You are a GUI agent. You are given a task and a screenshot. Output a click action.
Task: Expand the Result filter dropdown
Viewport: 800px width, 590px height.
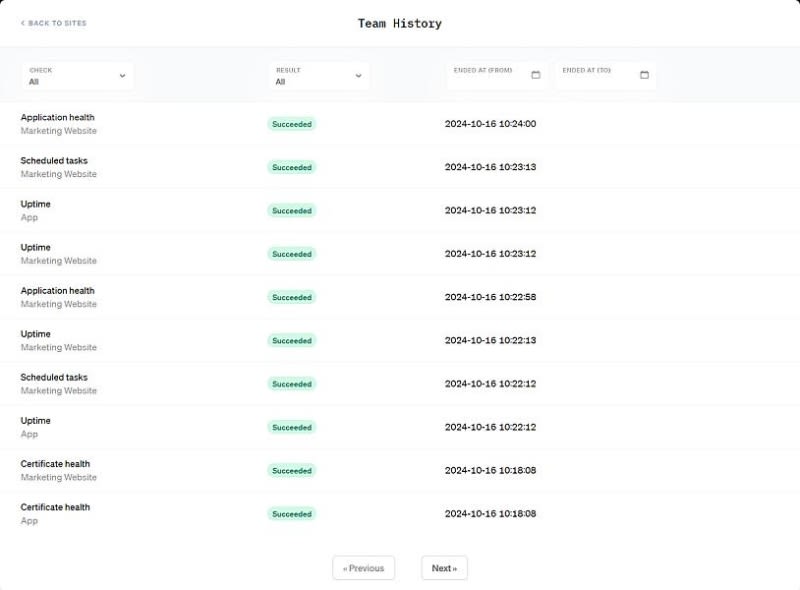click(x=319, y=76)
